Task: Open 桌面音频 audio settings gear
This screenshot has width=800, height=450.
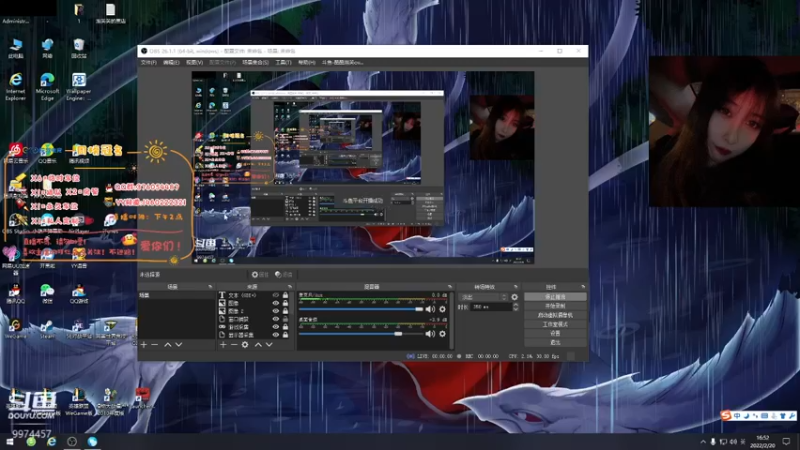Action: pyautogui.click(x=442, y=334)
